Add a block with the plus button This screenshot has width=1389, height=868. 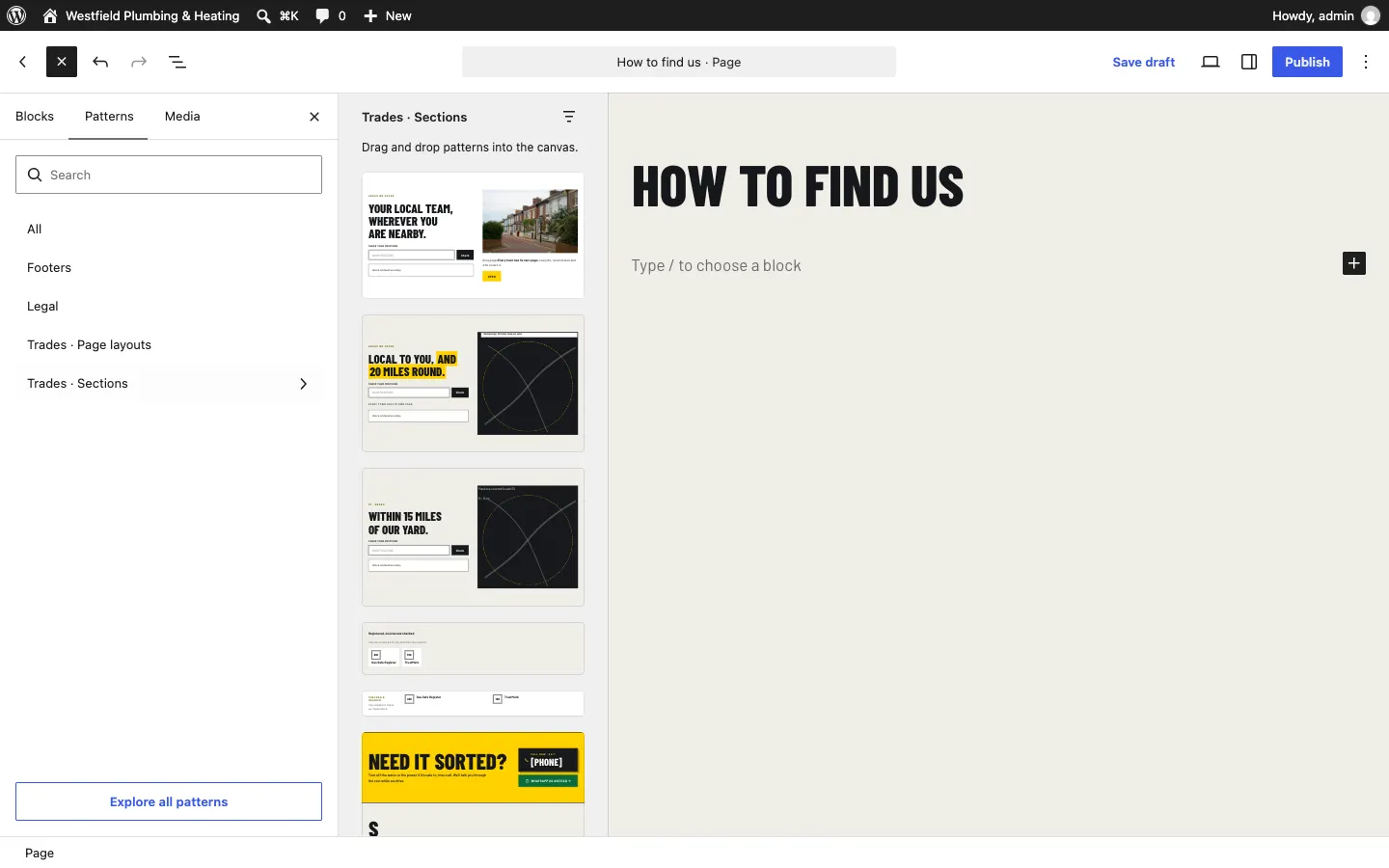(1354, 263)
